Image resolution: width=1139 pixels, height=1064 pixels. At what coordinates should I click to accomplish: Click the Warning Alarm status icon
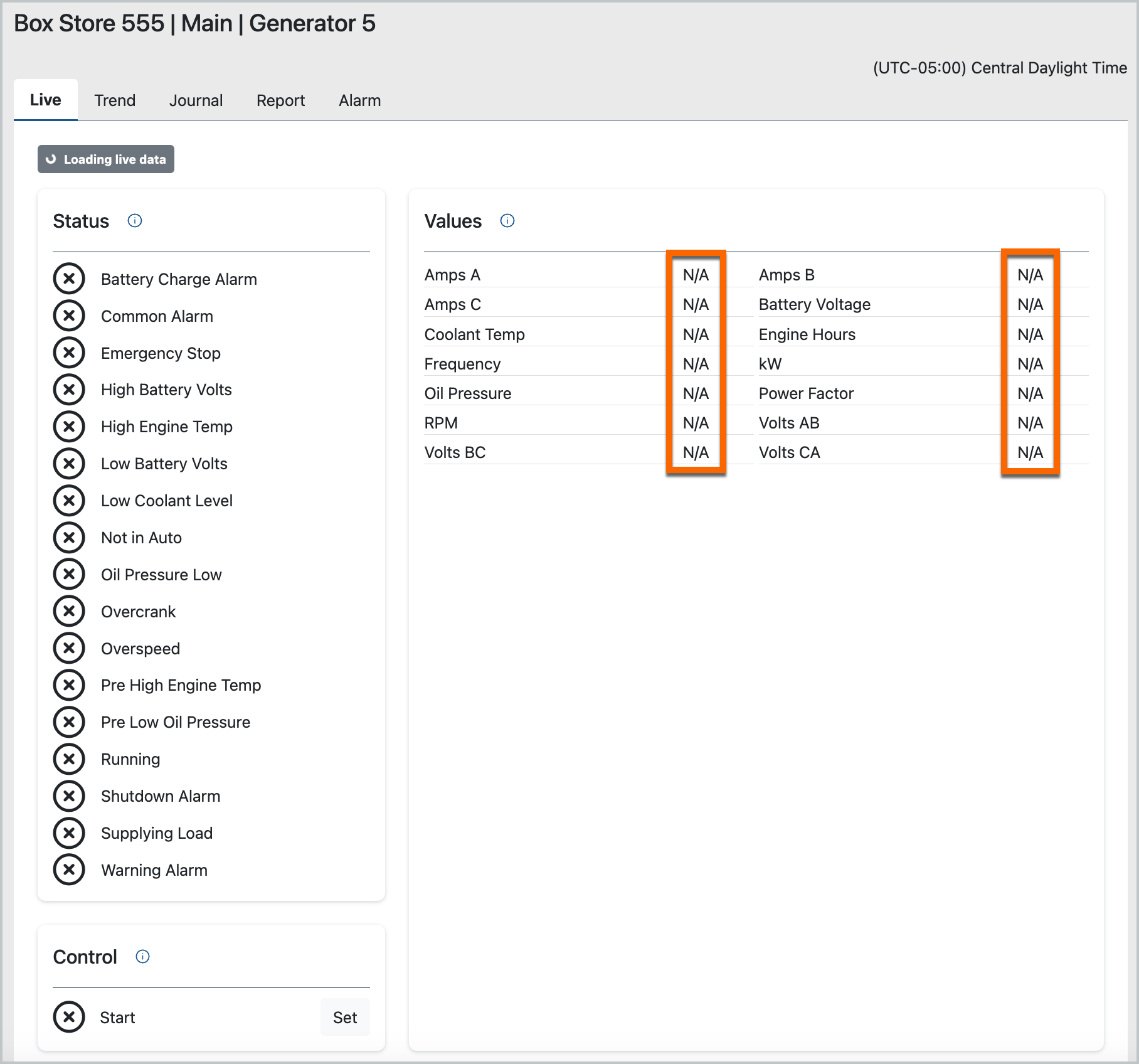tap(69, 870)
